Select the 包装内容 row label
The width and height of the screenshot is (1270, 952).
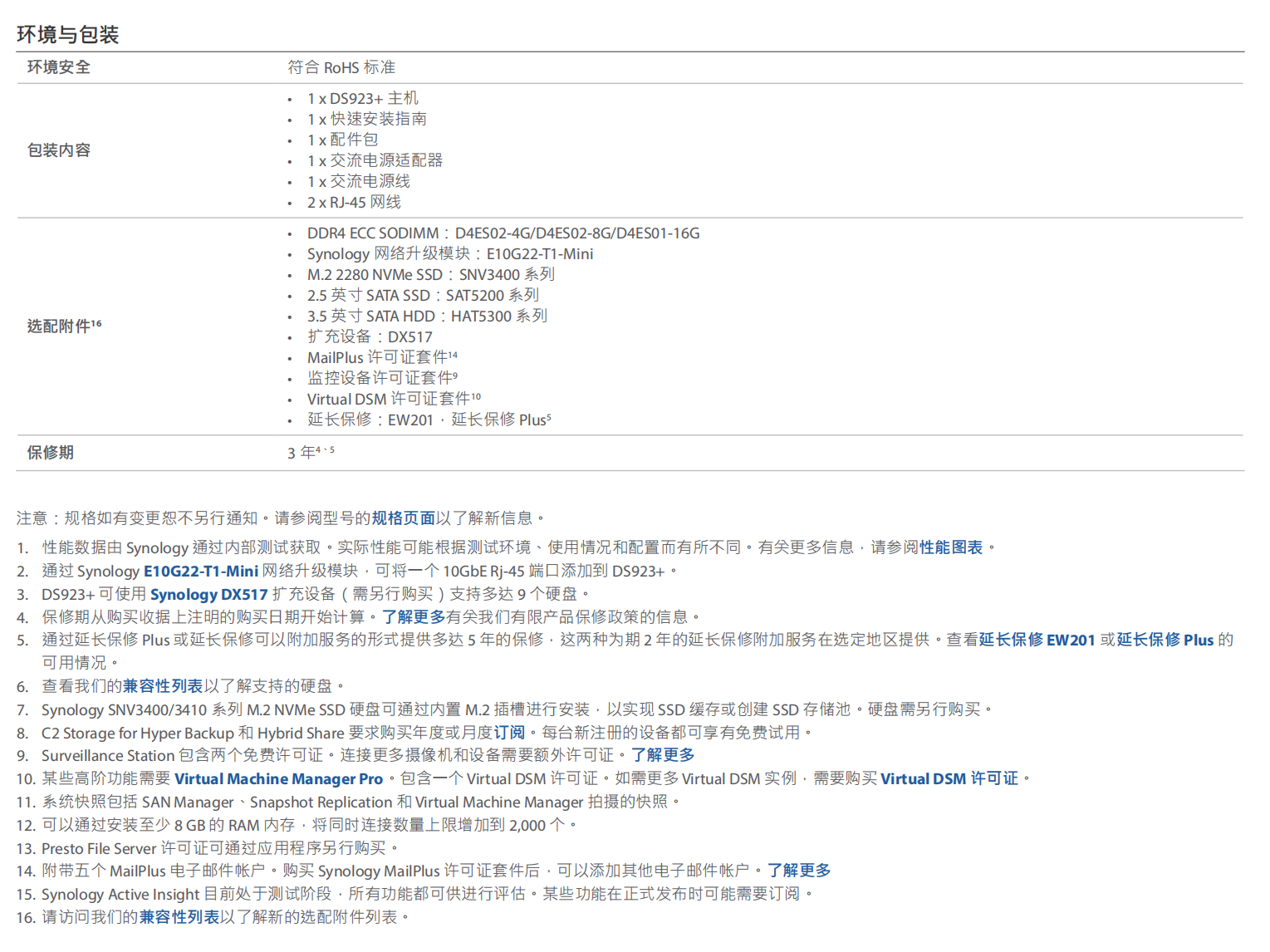[58, 150]
